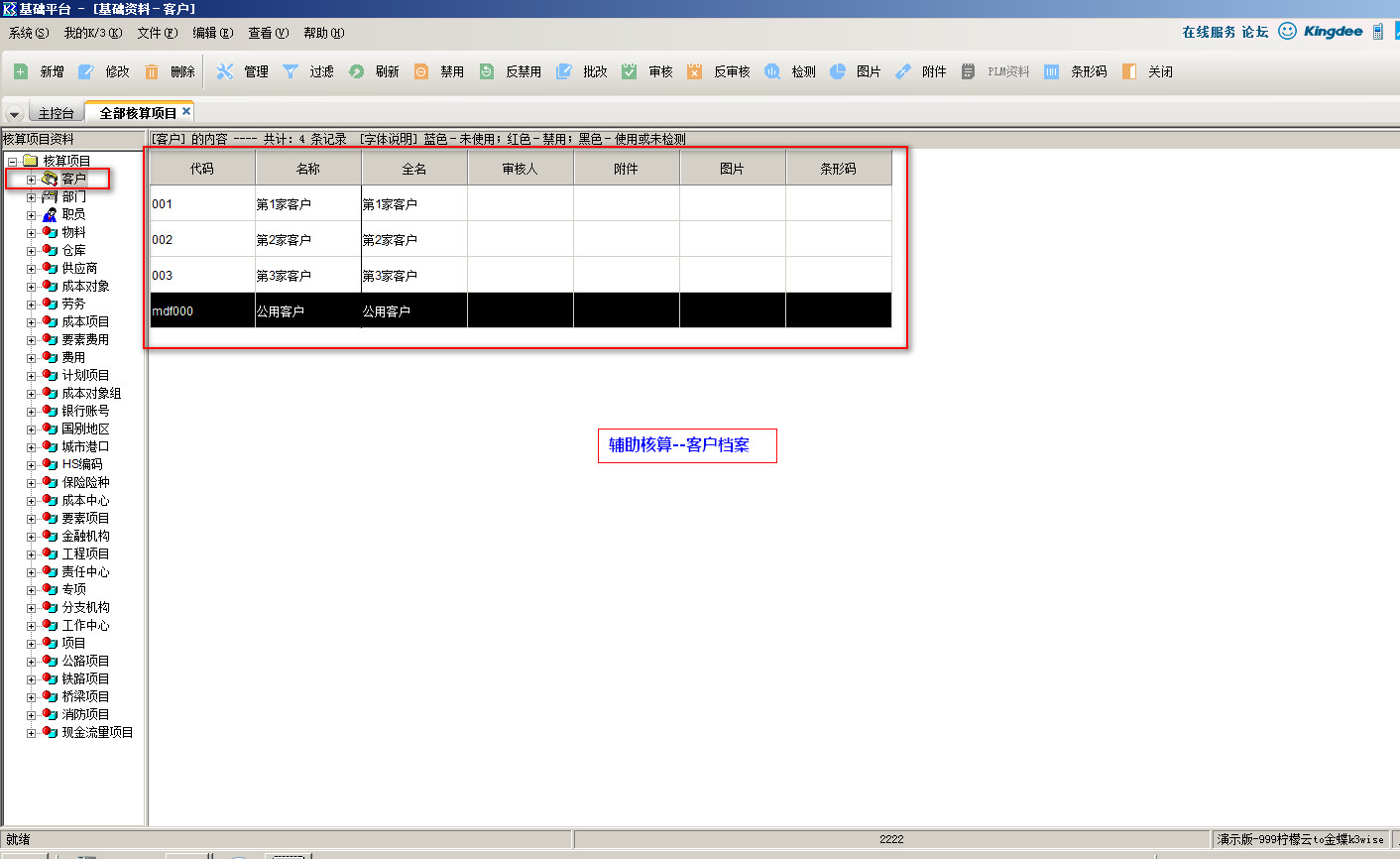Select the 供应商 item in tree
Screen dimensions: 1400x859
[79, 269]
